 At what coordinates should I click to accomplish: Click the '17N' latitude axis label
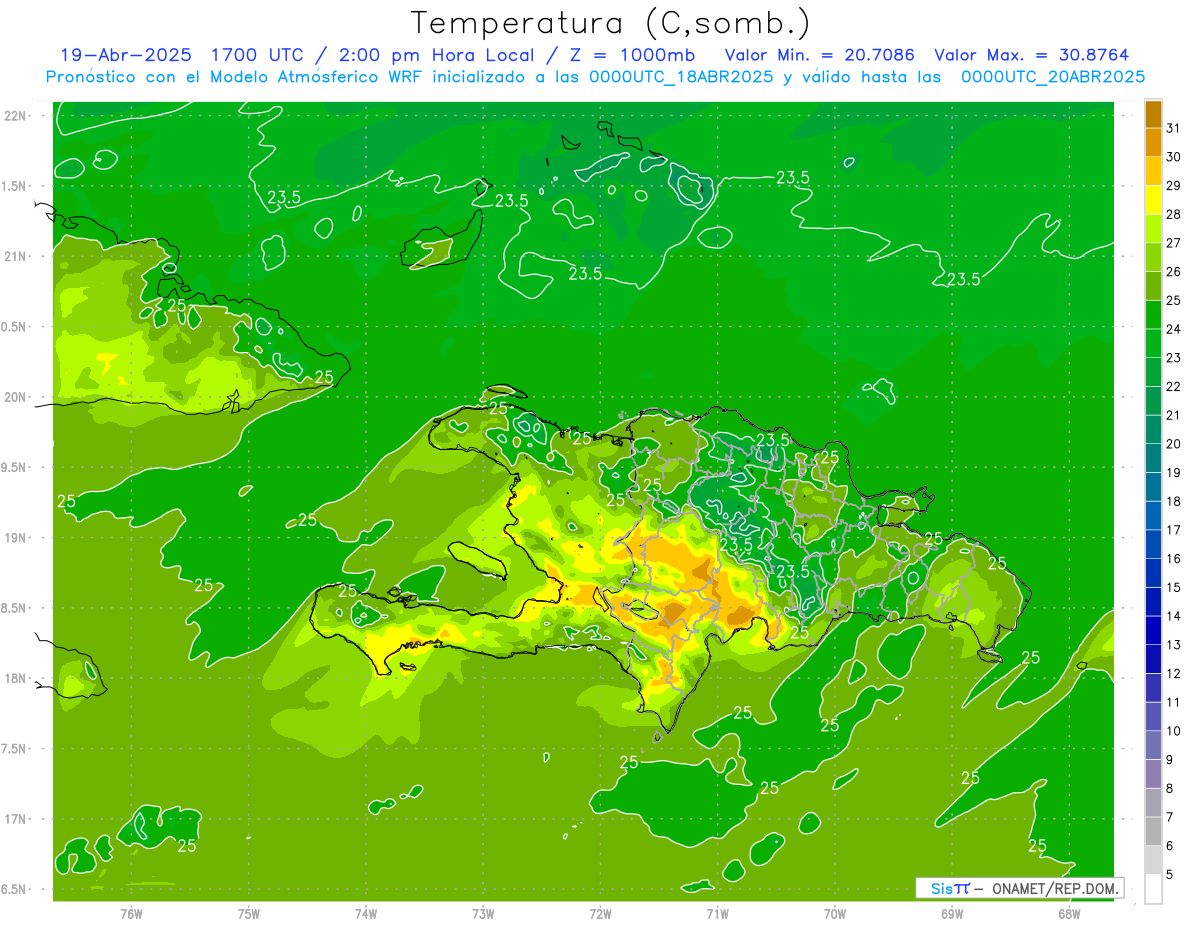16,820
